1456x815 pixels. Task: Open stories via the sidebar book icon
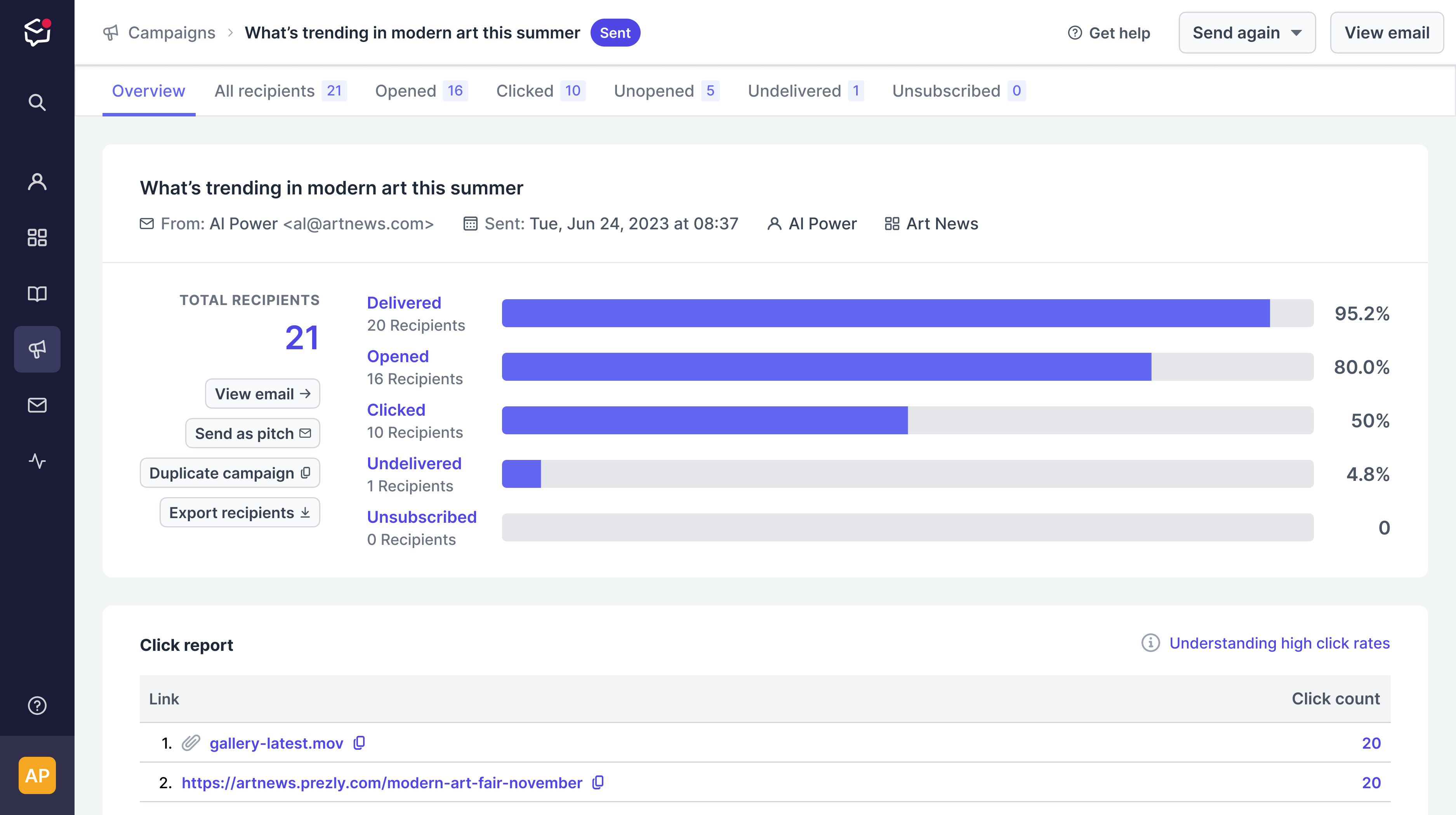pyautogui.click(x=37, y=294)
